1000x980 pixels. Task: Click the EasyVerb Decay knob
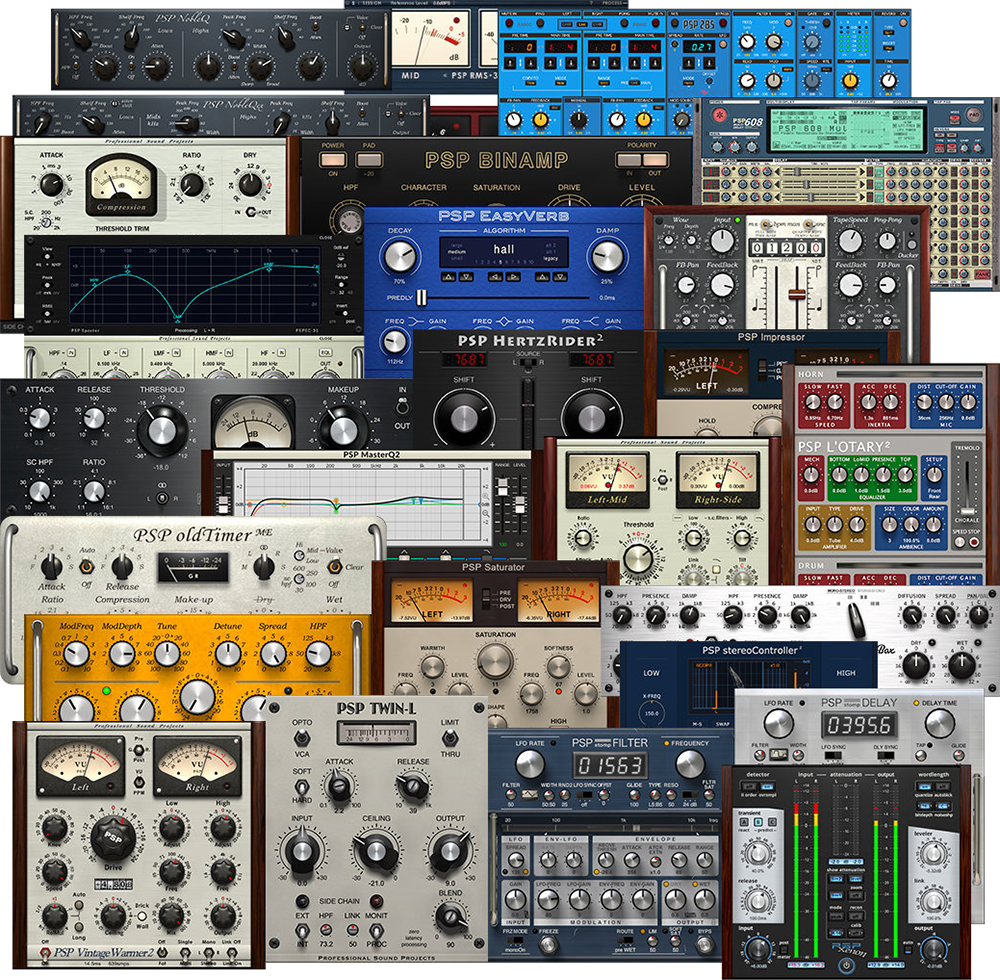point(399,258)
